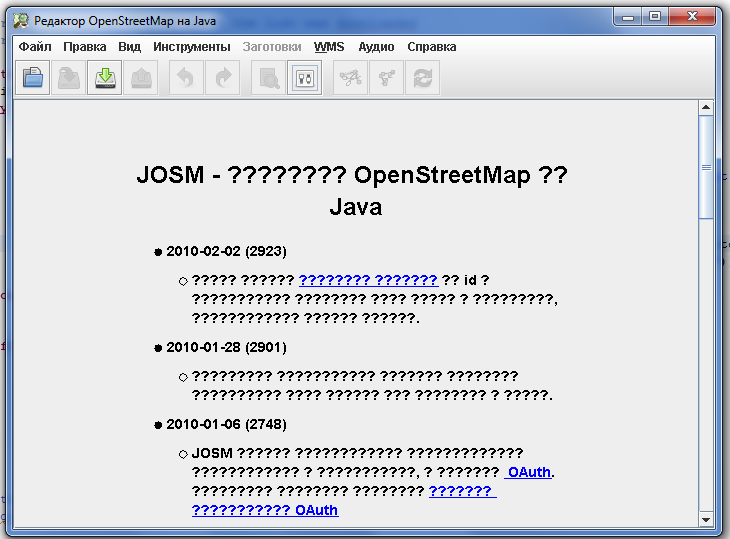Open the Файл menu
This screenshot has width=730, height=539.
pyautogui.click(x=35, y=47)
